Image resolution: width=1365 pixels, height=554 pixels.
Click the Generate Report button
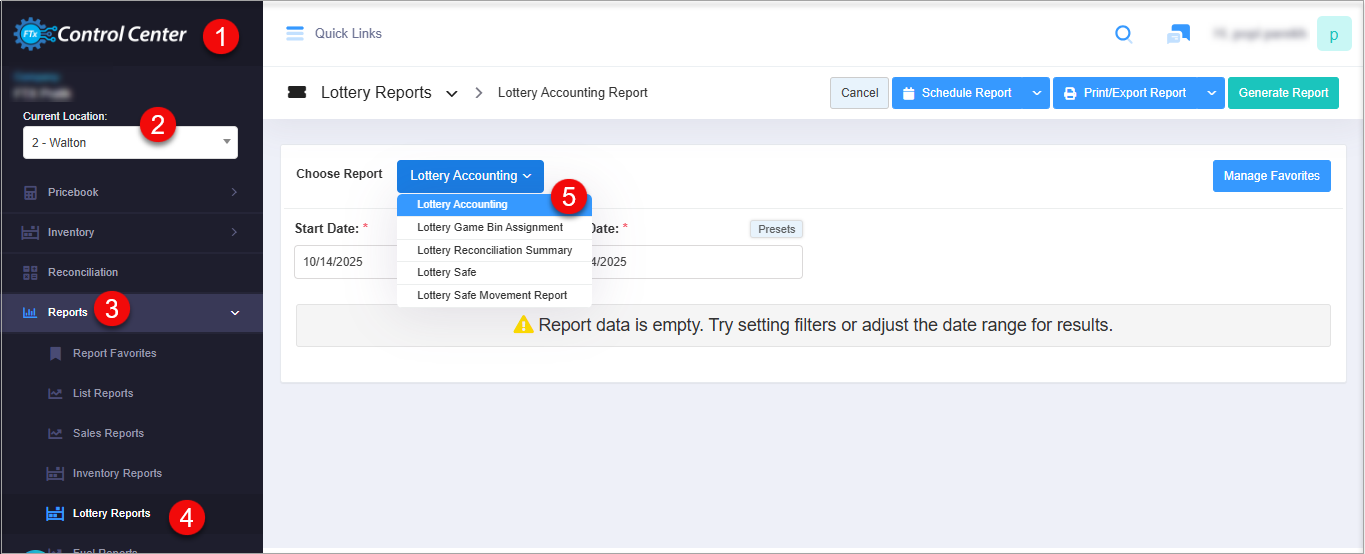tap(1283, 93)
